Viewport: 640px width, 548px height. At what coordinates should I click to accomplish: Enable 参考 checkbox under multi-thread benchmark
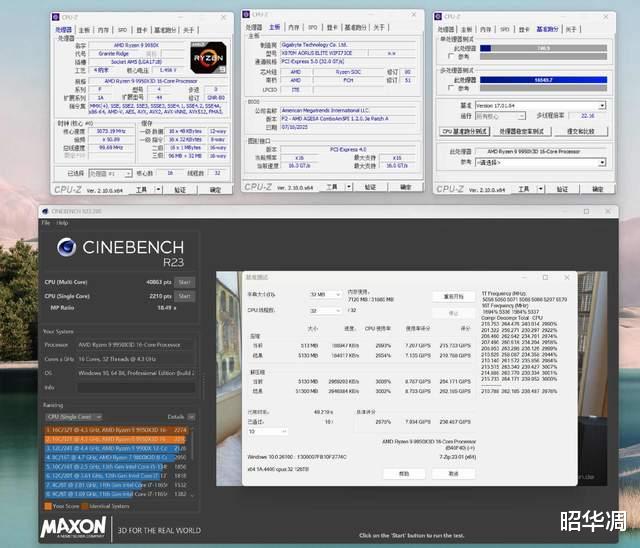click(x=451, y=88)
